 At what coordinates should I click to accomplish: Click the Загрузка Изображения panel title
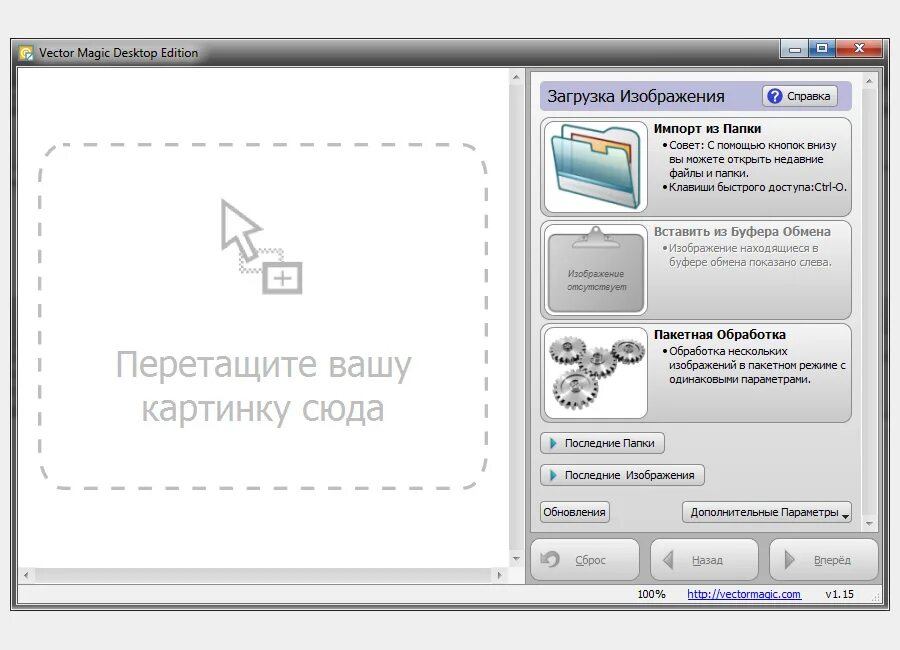pyautogui.click(x=635, y=96)
